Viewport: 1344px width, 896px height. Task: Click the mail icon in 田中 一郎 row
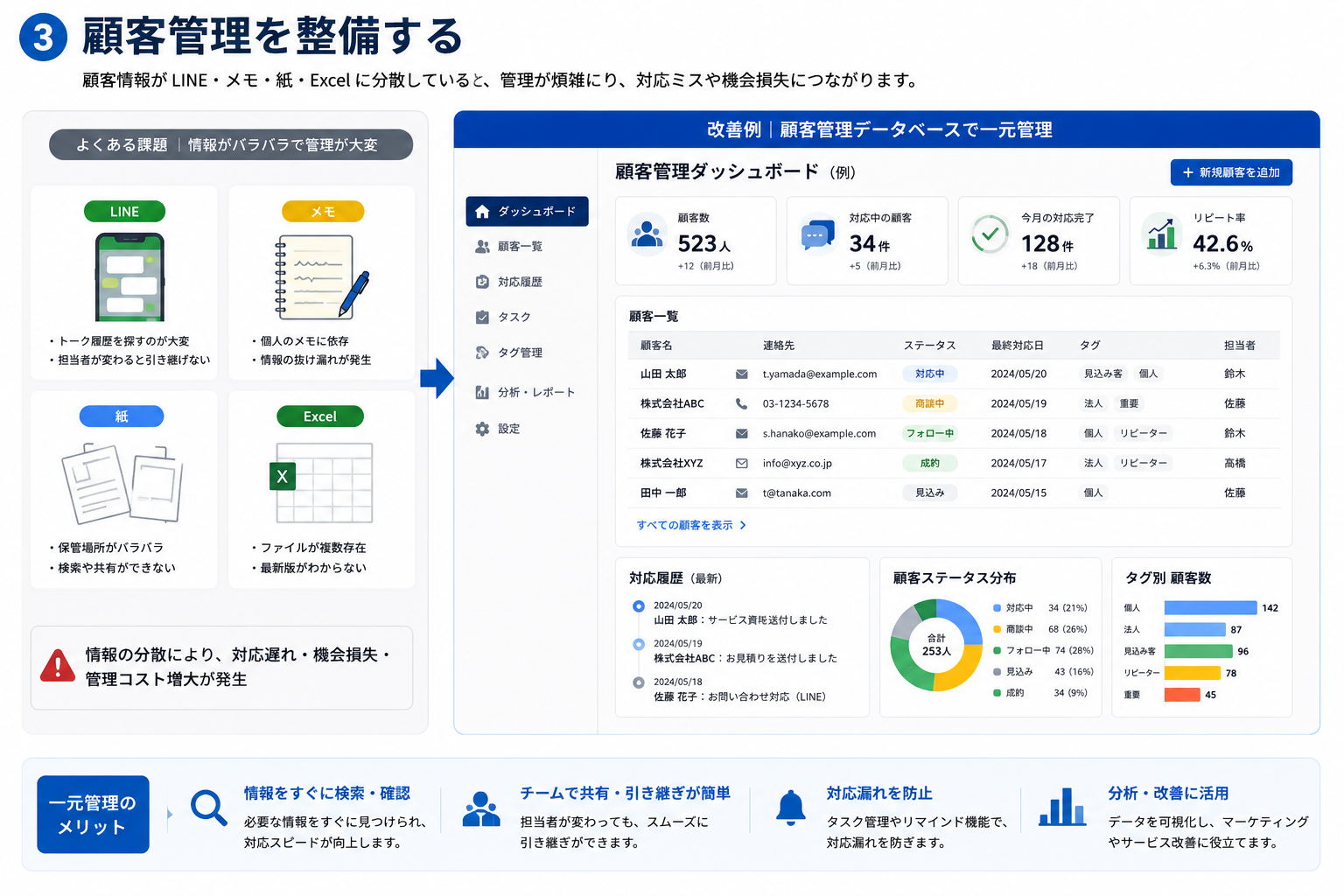(x=741, y=493)
